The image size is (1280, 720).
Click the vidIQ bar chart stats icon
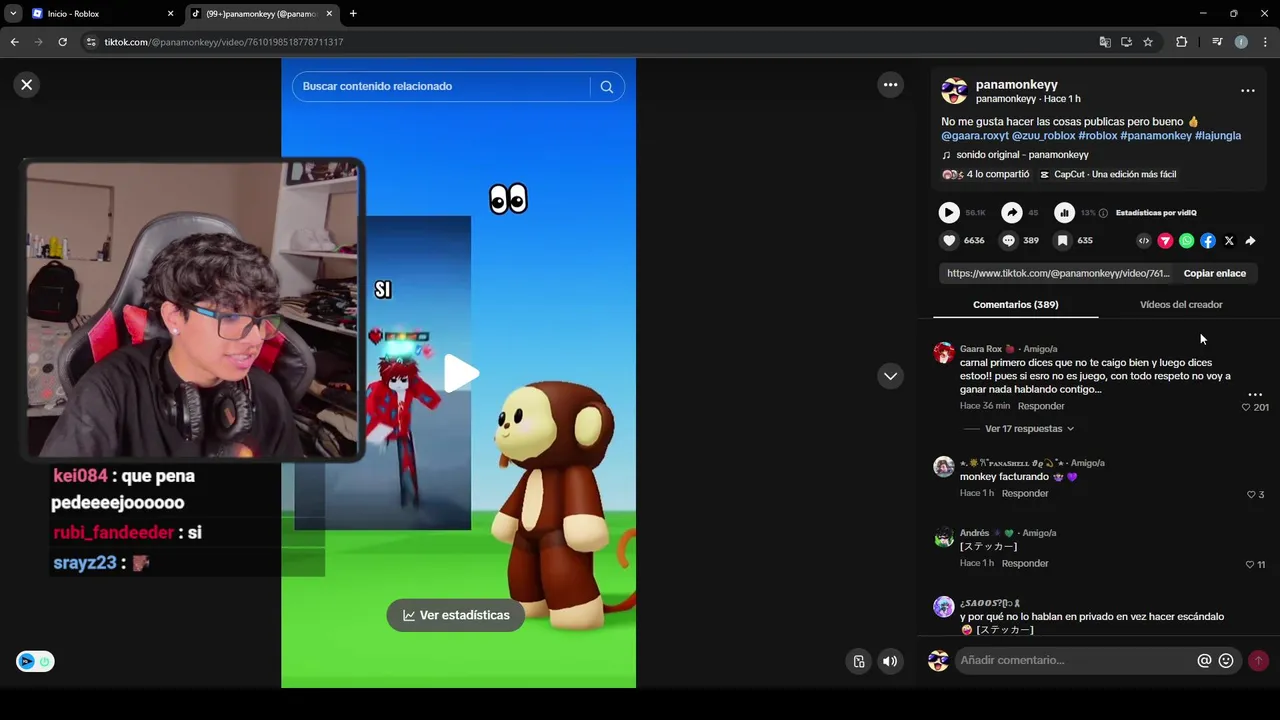coord(1064,212)
